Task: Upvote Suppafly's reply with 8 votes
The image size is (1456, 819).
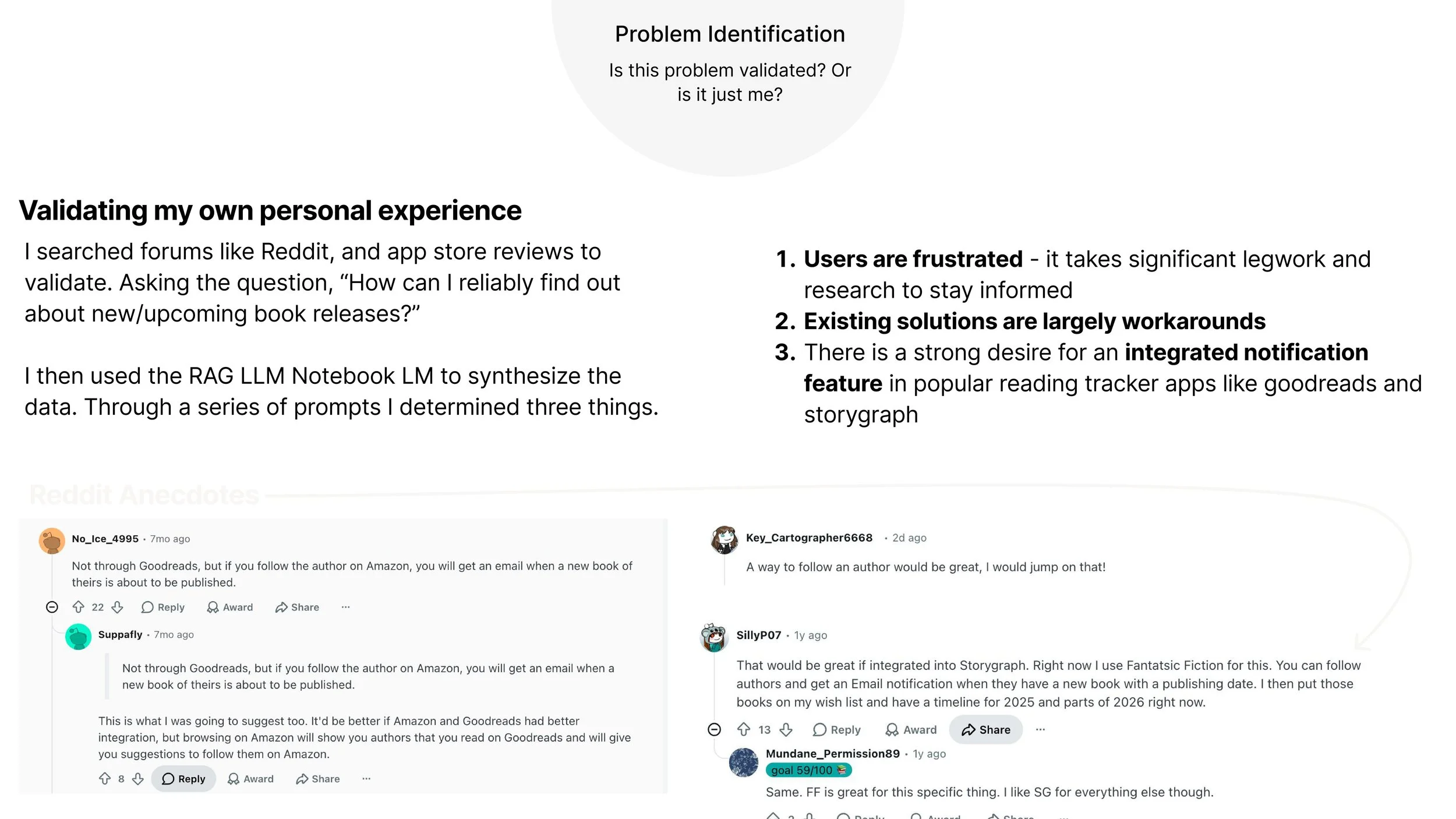Action: [x=105, y=779]
